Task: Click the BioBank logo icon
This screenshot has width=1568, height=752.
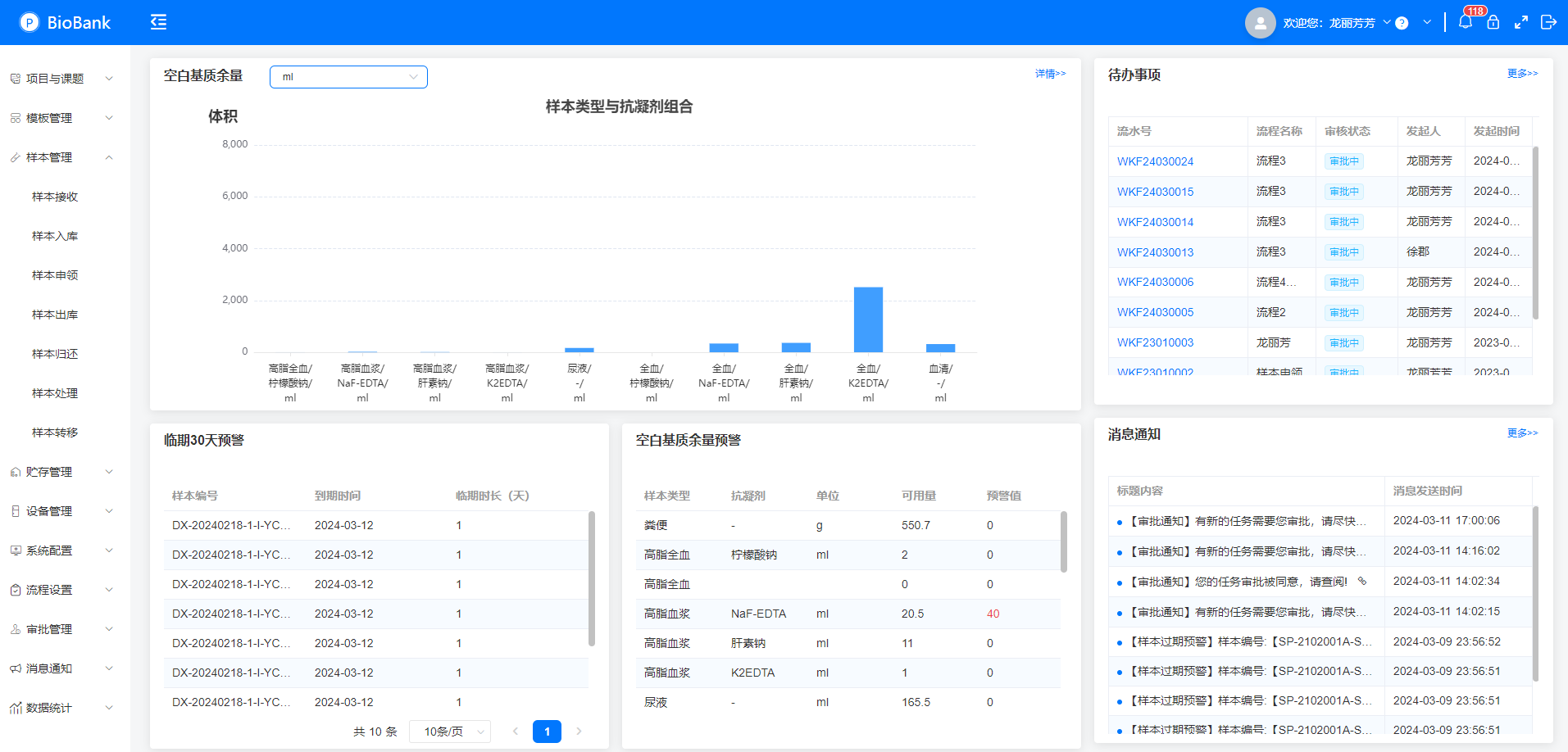Action: pyautogui.click(x=30, y=23)
